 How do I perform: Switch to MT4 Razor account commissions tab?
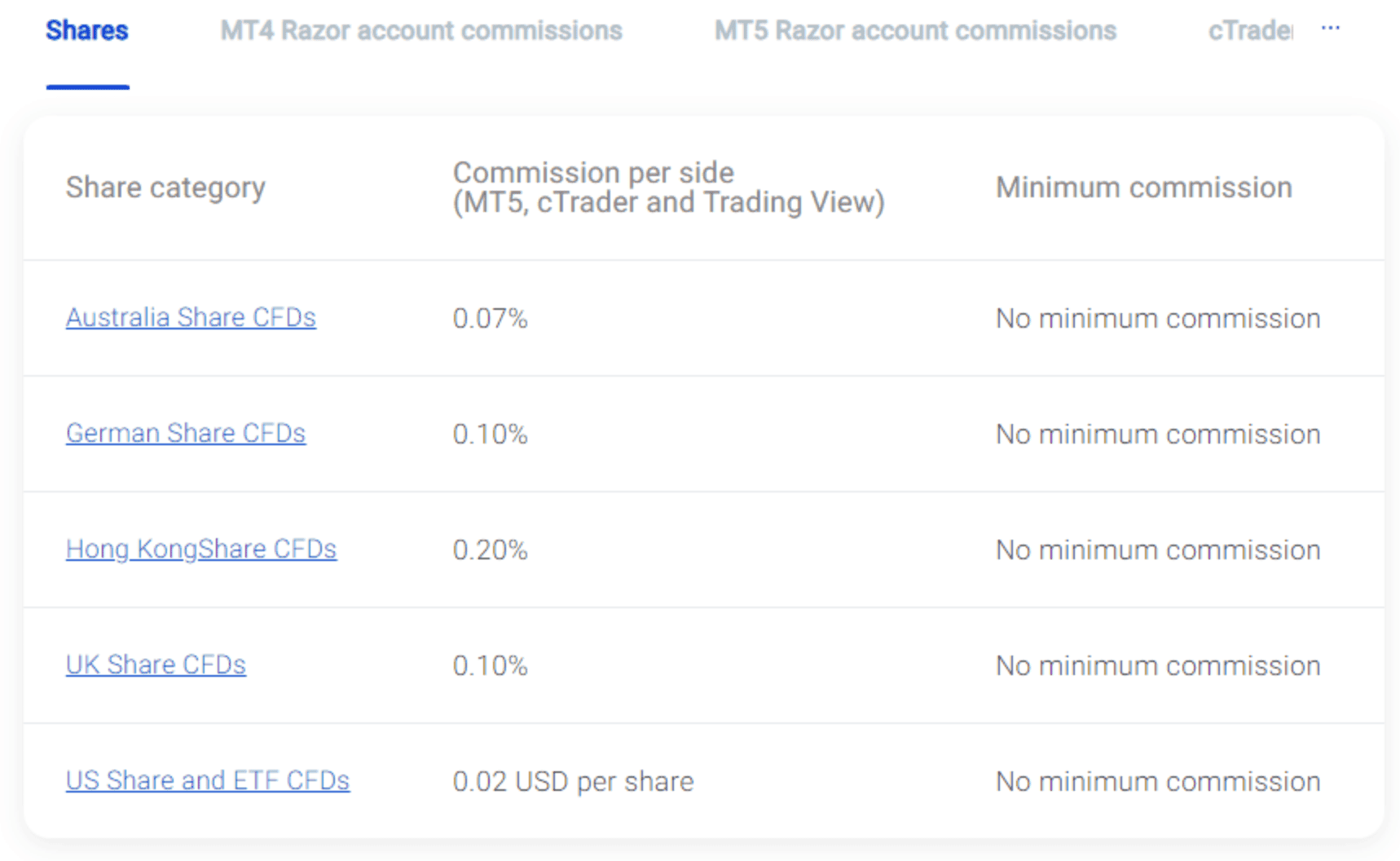coord(420,31)
